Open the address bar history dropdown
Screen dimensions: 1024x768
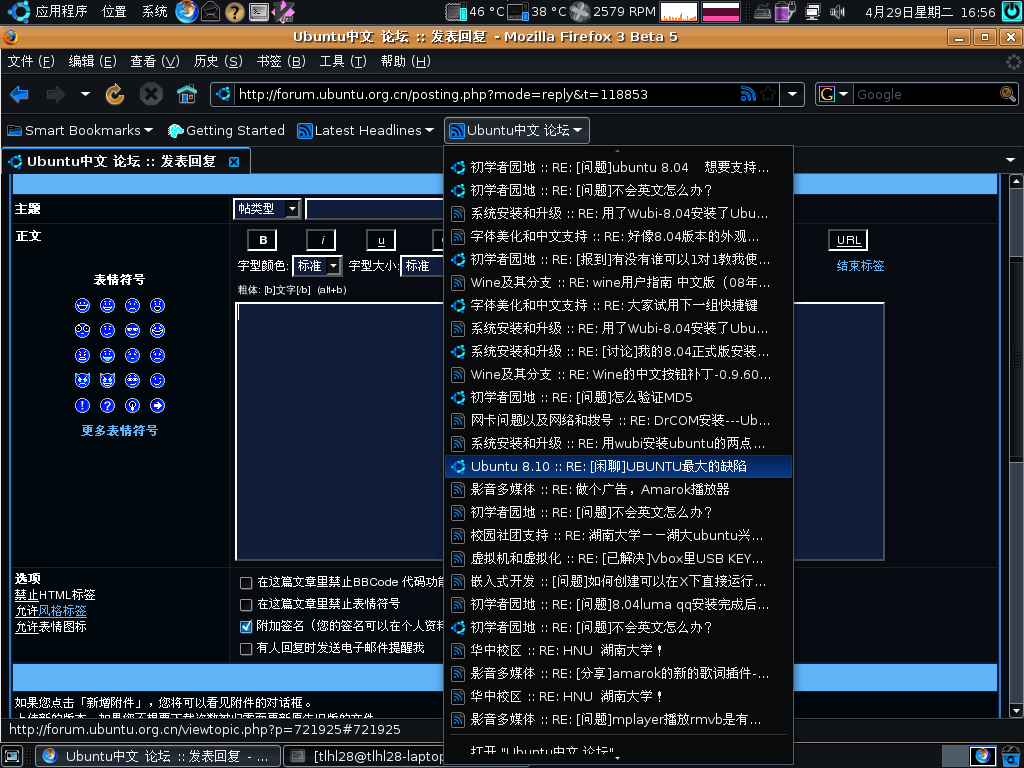click(792, 95)
